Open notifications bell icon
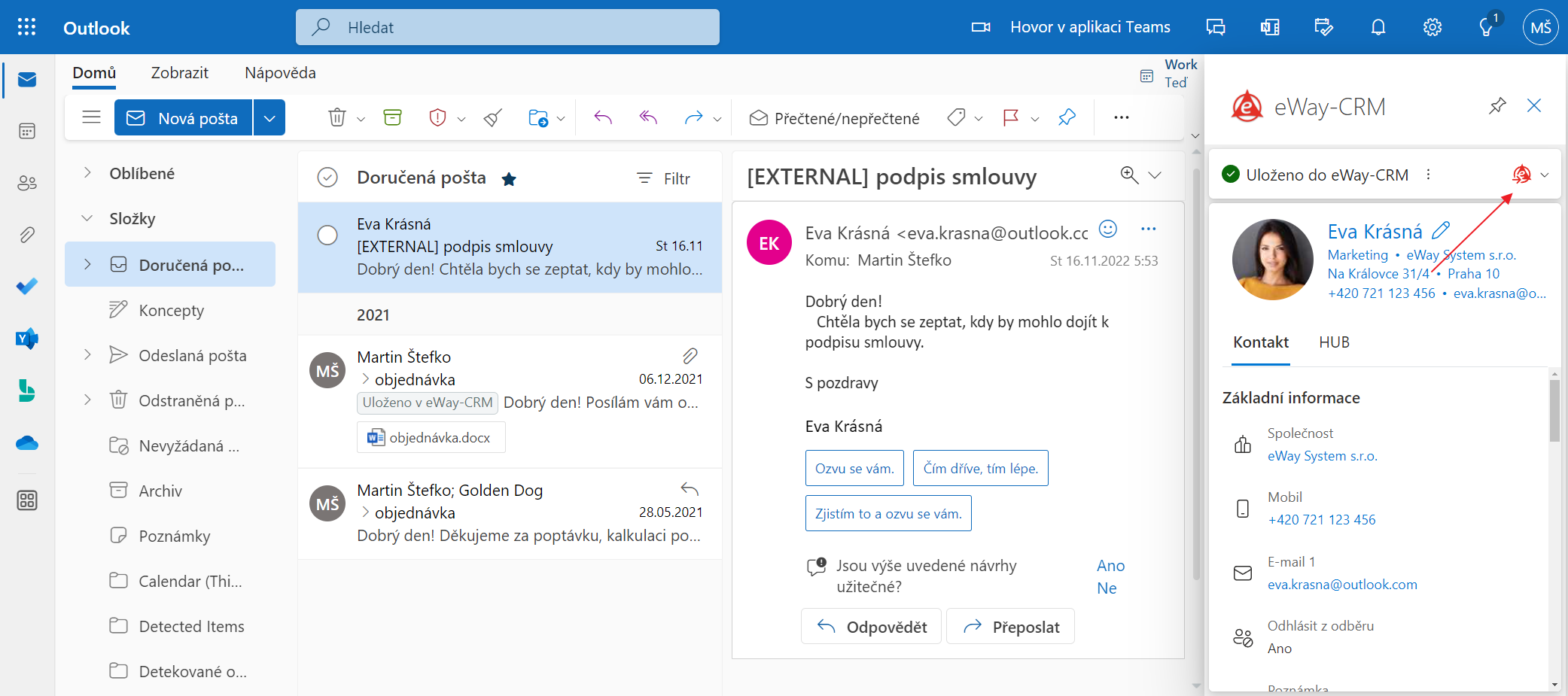 point(1378,27)
